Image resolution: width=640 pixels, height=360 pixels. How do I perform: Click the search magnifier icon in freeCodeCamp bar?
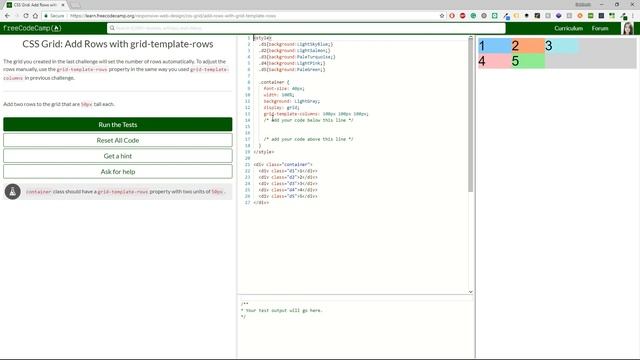[x=112, y=28]
